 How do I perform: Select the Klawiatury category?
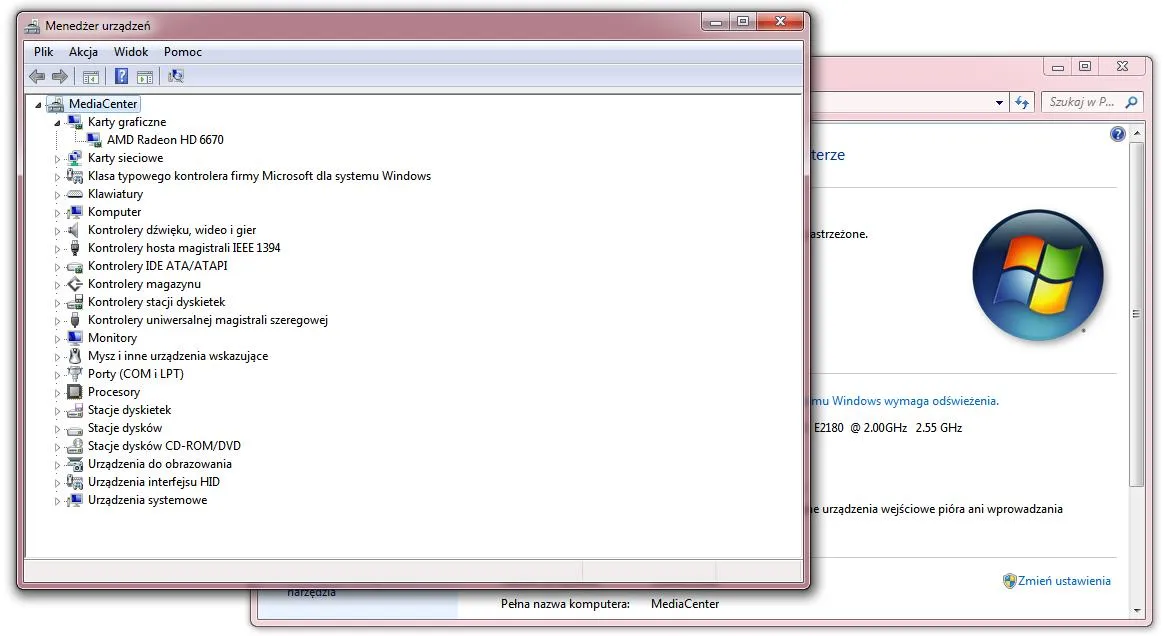[x=115, y=194]
